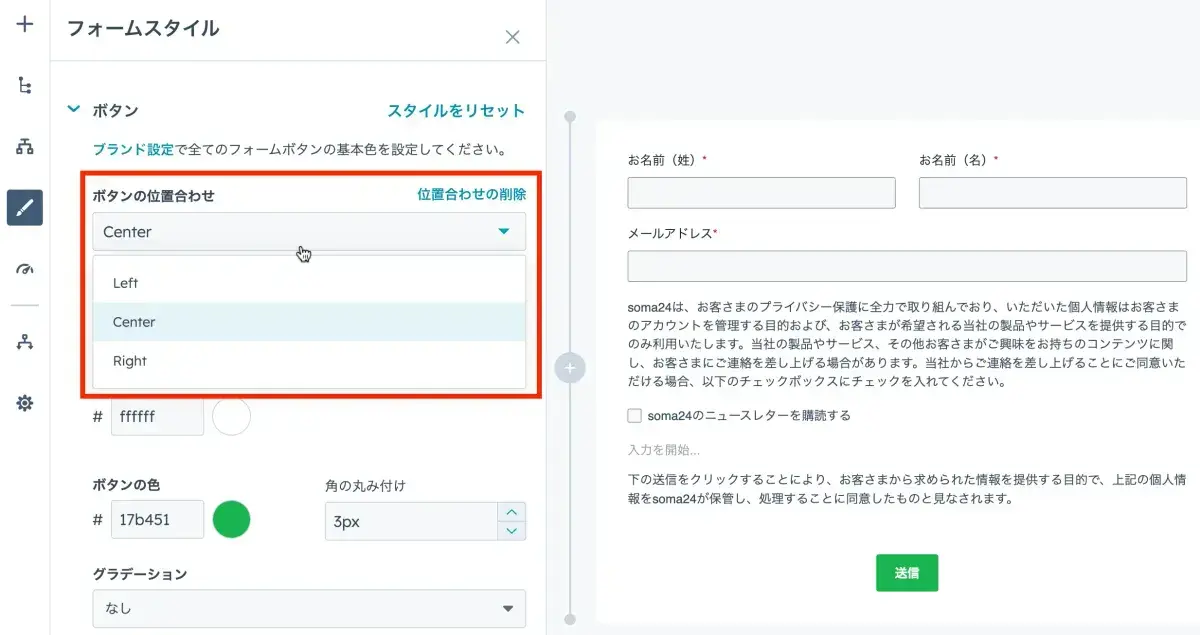Choose Left alignment option
This screenshot has width=1200, height=635.
click(x=309, y=283)
